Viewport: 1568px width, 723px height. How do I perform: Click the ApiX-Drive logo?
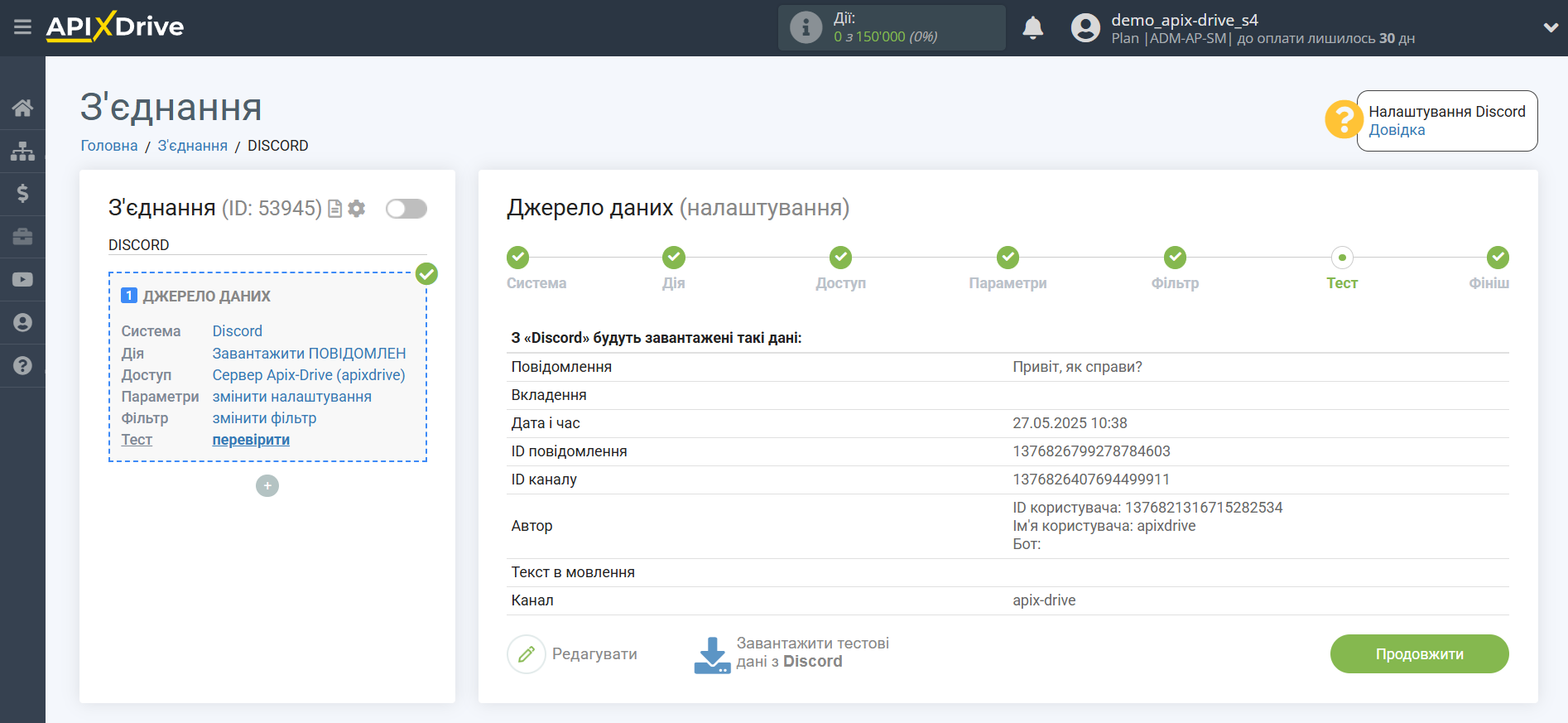[x=115, y=27]
